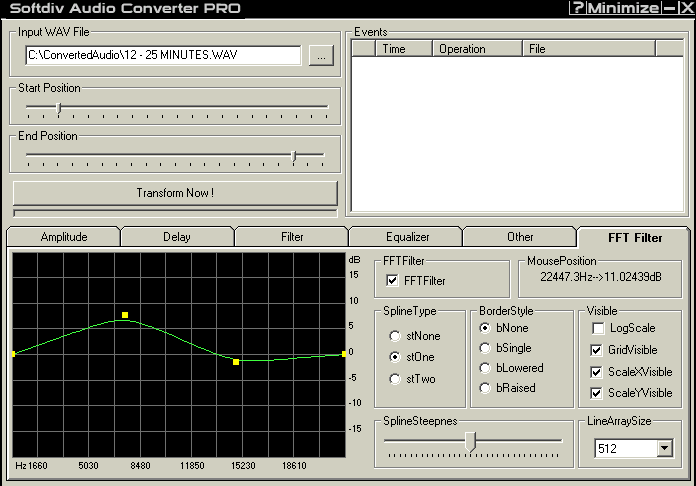
Task: Click the MousePosition value 22447.3Hz-->11.02439dB
Action: coord(601,277)
